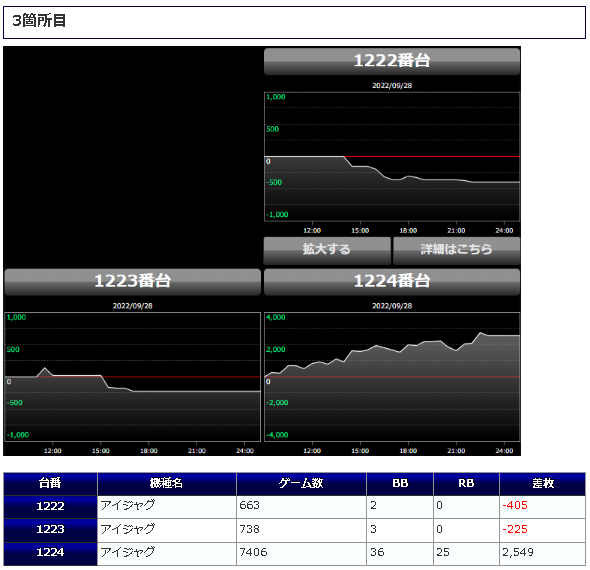Select table row number 1223
This screenshot has height=570, width=590.
point(295,530)
